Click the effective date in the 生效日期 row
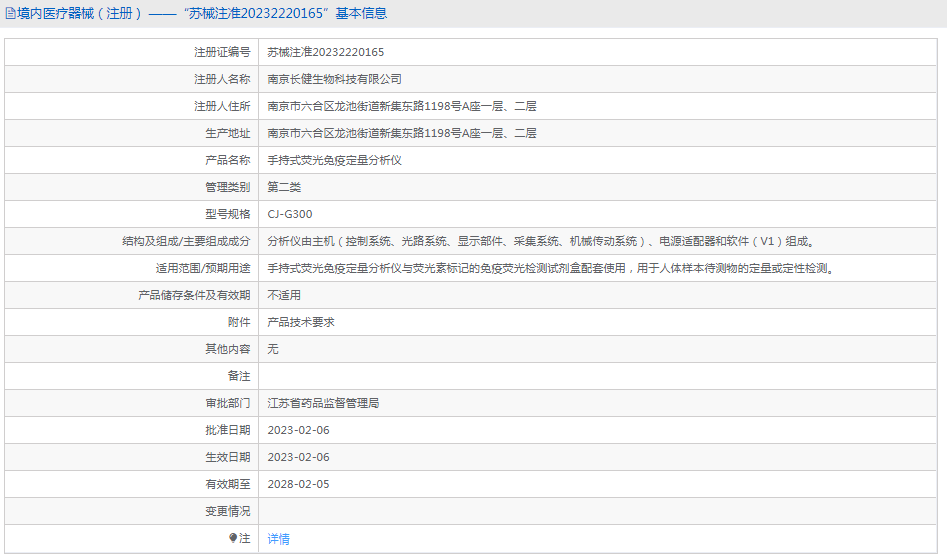 coord(298,457)
